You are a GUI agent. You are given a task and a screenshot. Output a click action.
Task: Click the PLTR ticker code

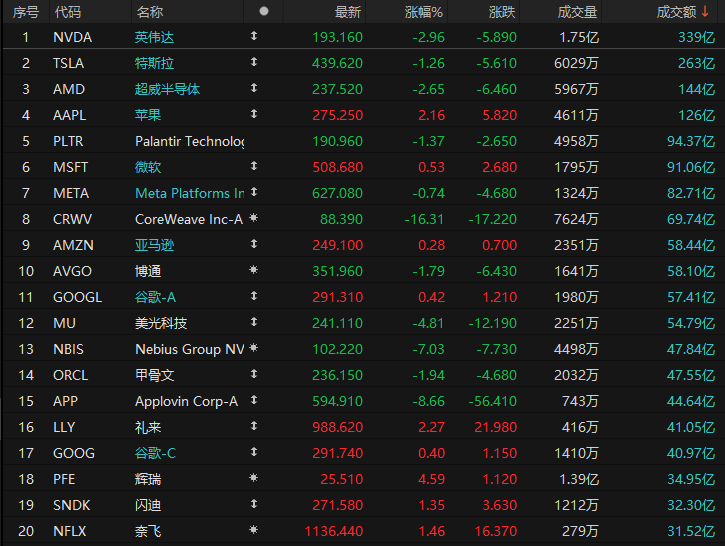(68, 141)
